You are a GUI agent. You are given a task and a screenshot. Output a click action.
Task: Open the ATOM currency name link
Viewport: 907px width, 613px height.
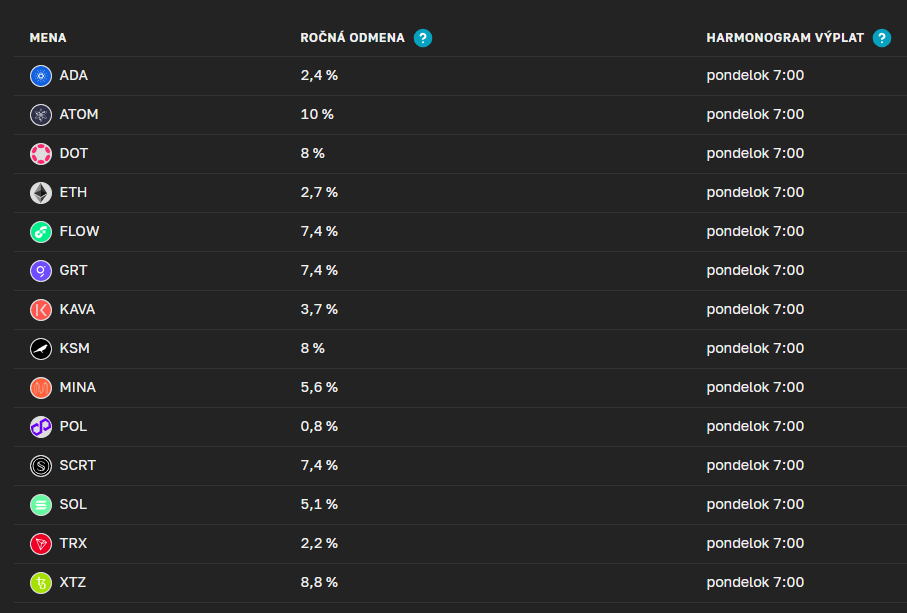[79, 115]
